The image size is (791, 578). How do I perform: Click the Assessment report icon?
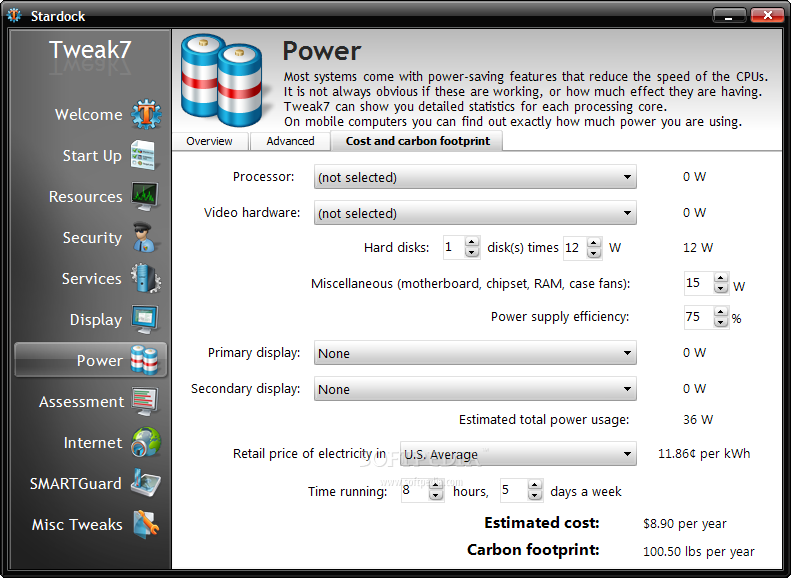(145, 401)
